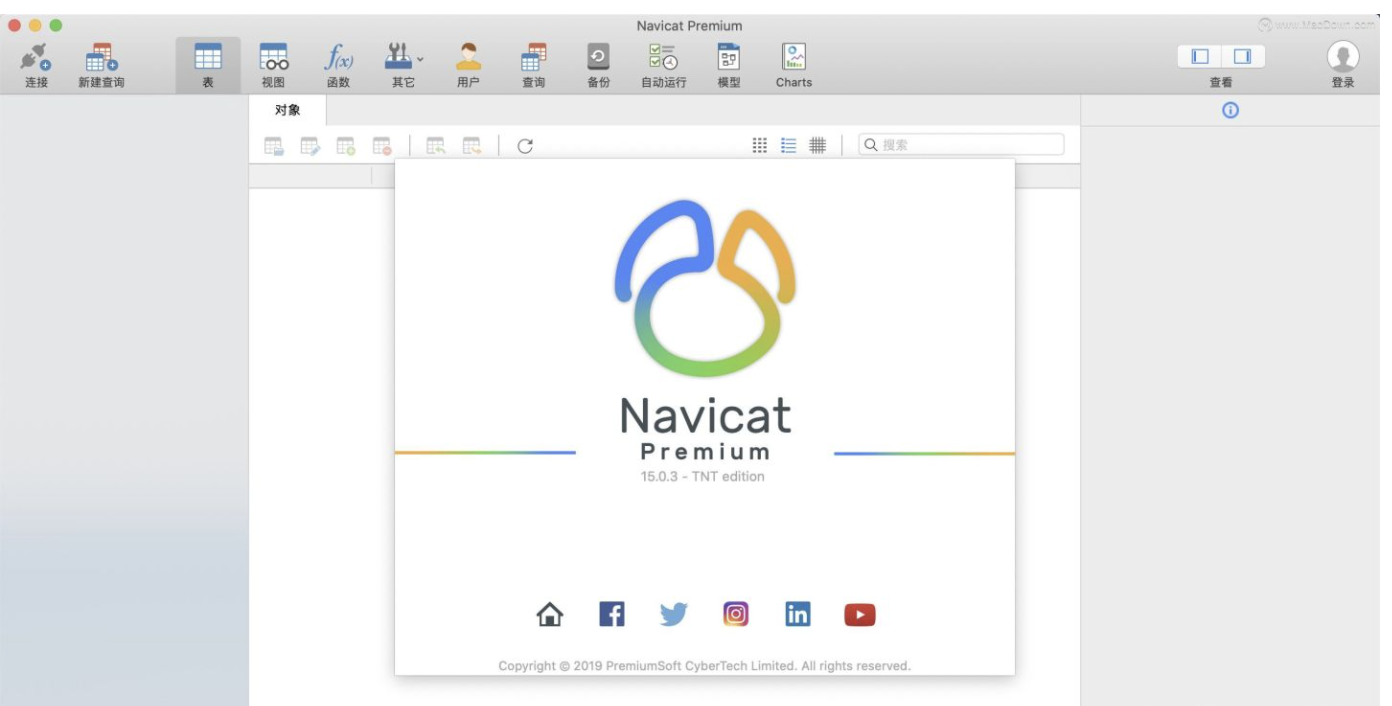1392x706 pixels.
Task: Select the Table (表) toolbar icon
Action: coord(208,58)
